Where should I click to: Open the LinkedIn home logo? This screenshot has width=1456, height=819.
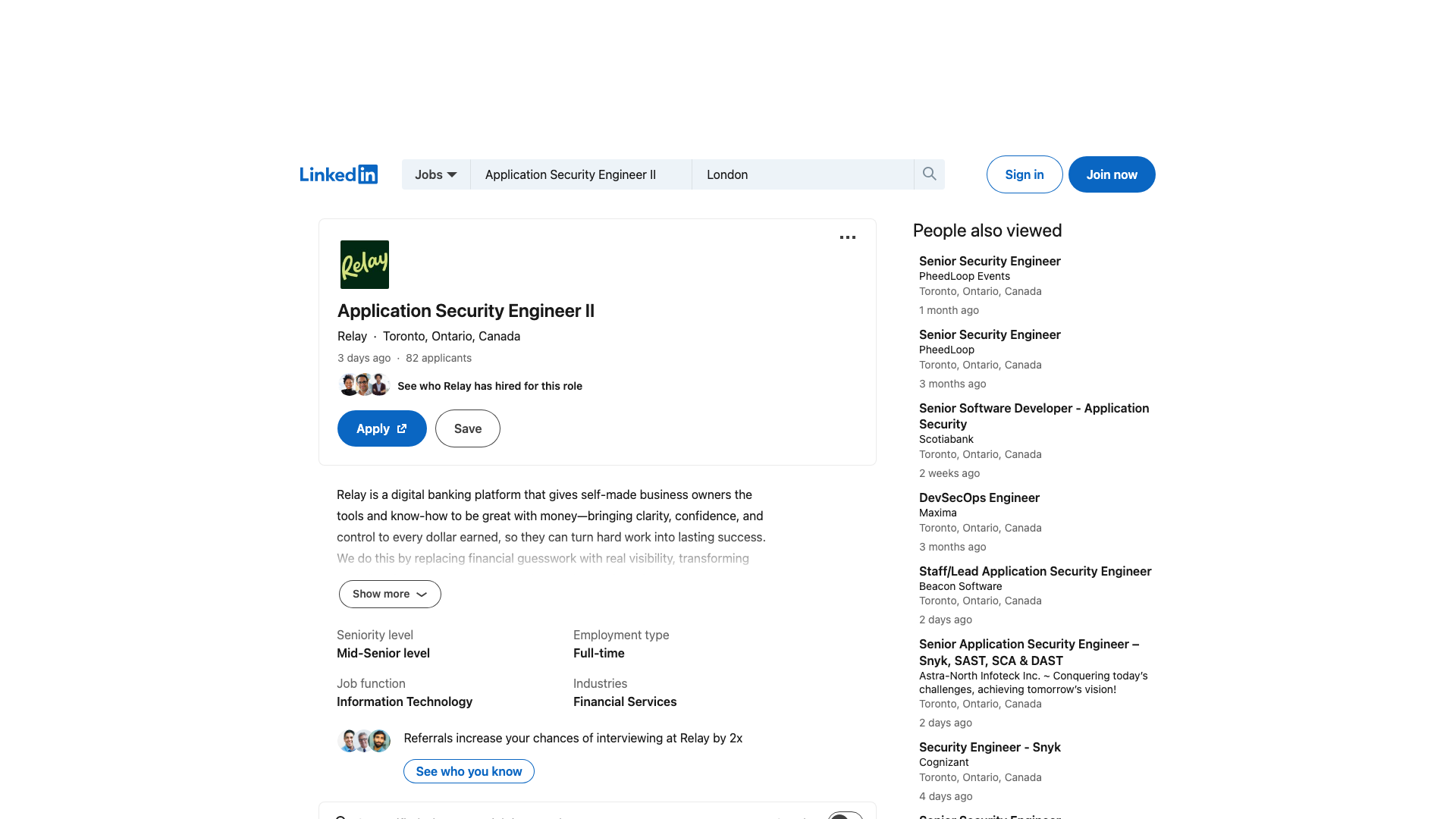point(338,174)
